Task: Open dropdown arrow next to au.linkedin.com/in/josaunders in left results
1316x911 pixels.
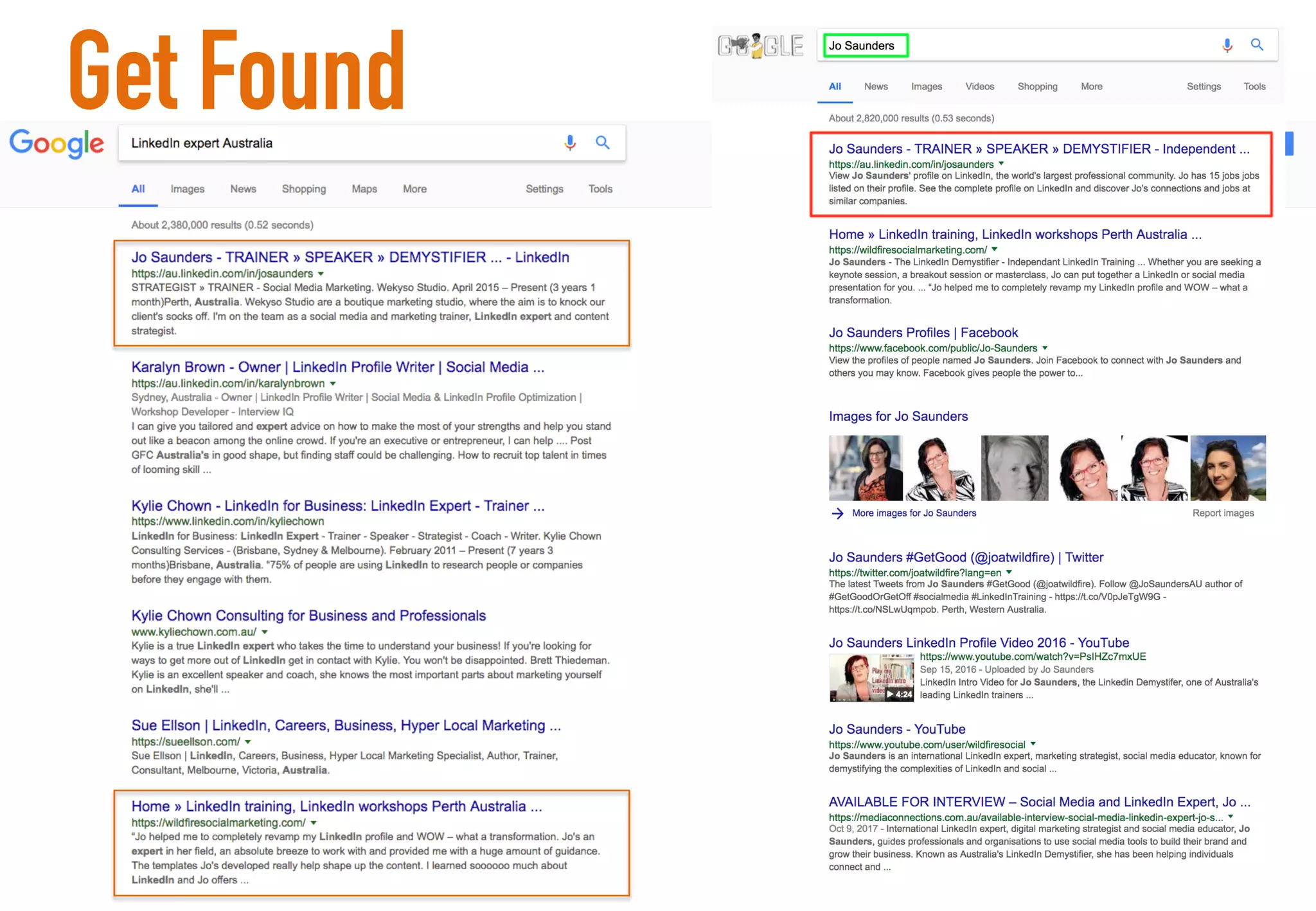Action: 321,274
